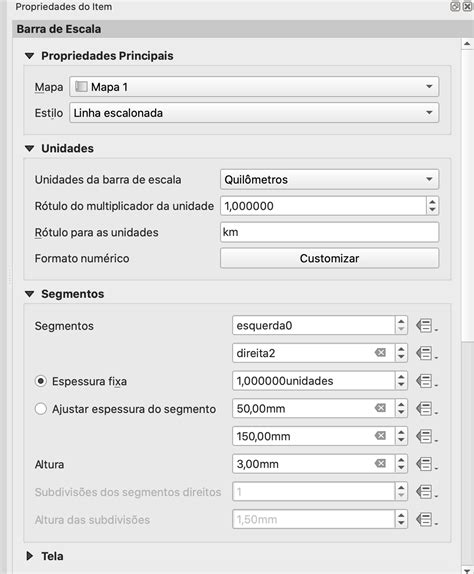Open data-defined override for right segments (direita2)
The width and height of the screenshot is (474, 574).
coord(426,353)
